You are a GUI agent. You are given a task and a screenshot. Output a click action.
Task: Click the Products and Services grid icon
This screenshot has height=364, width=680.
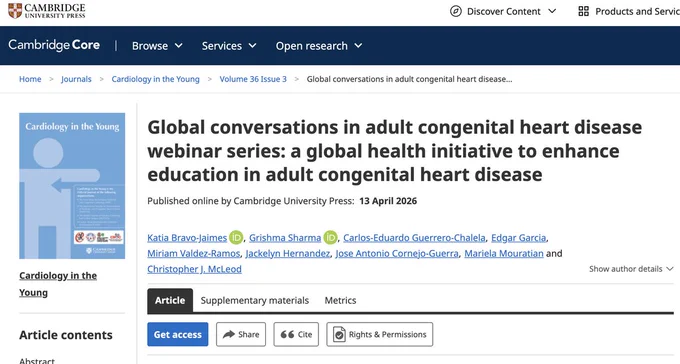[x=584, y=11]
